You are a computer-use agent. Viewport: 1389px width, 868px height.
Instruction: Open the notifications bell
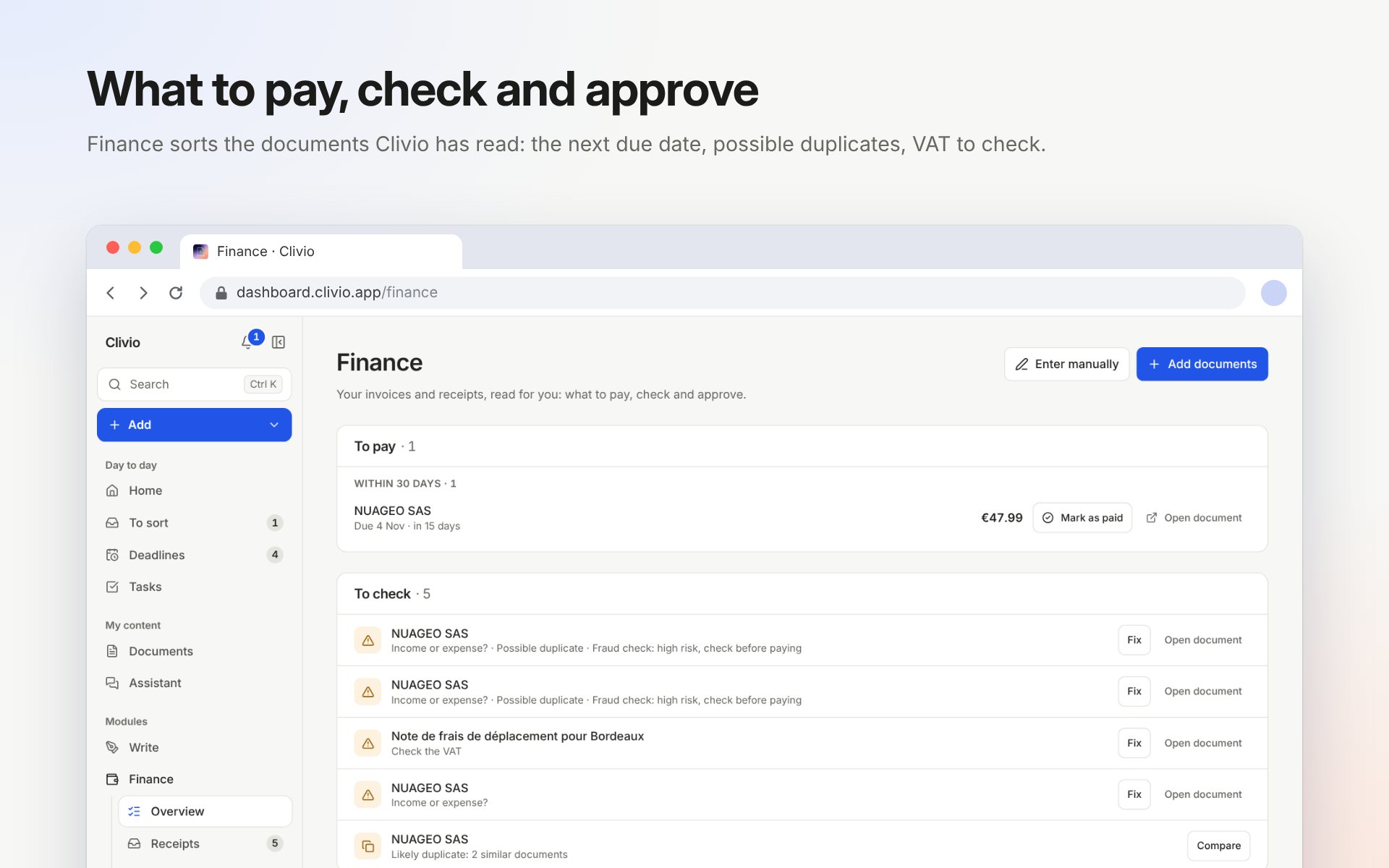(x=247, y=342)
